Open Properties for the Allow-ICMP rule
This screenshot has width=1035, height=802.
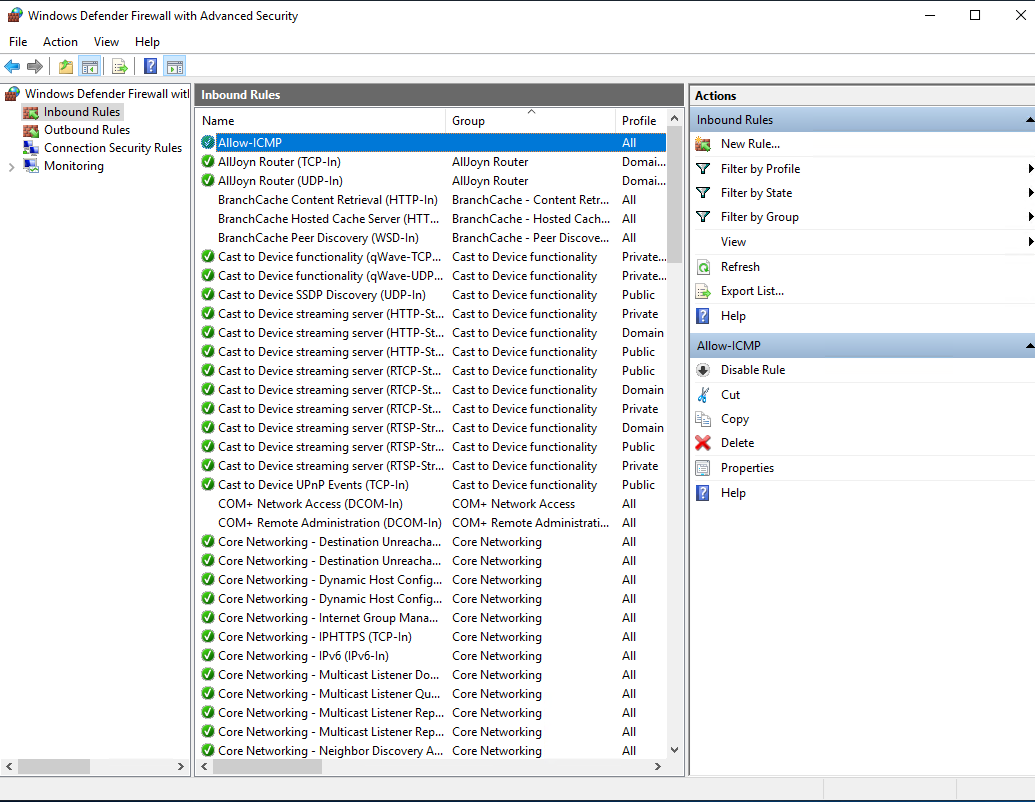pos(747,468)
